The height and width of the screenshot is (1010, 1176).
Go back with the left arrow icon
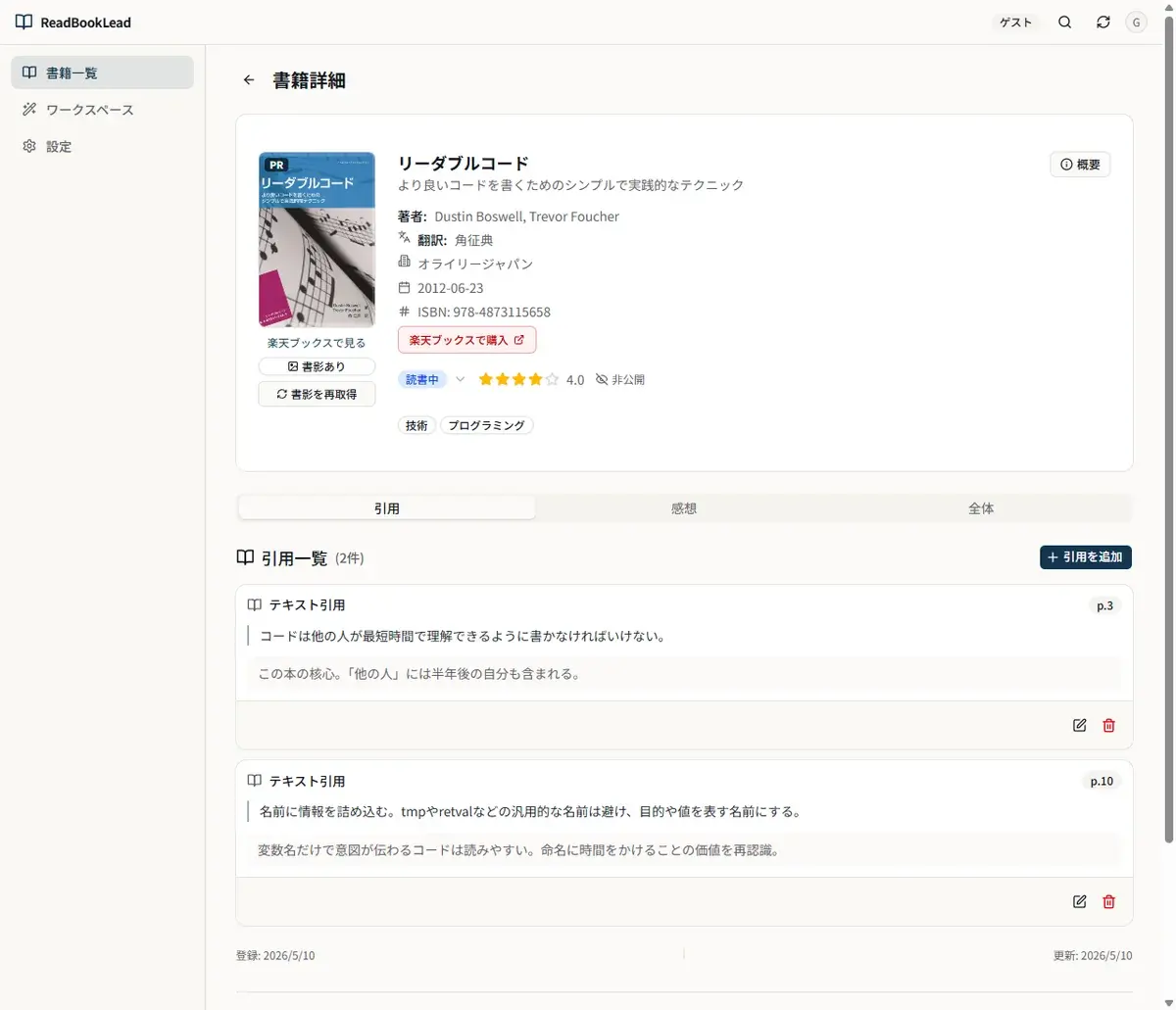click(249, 80)
